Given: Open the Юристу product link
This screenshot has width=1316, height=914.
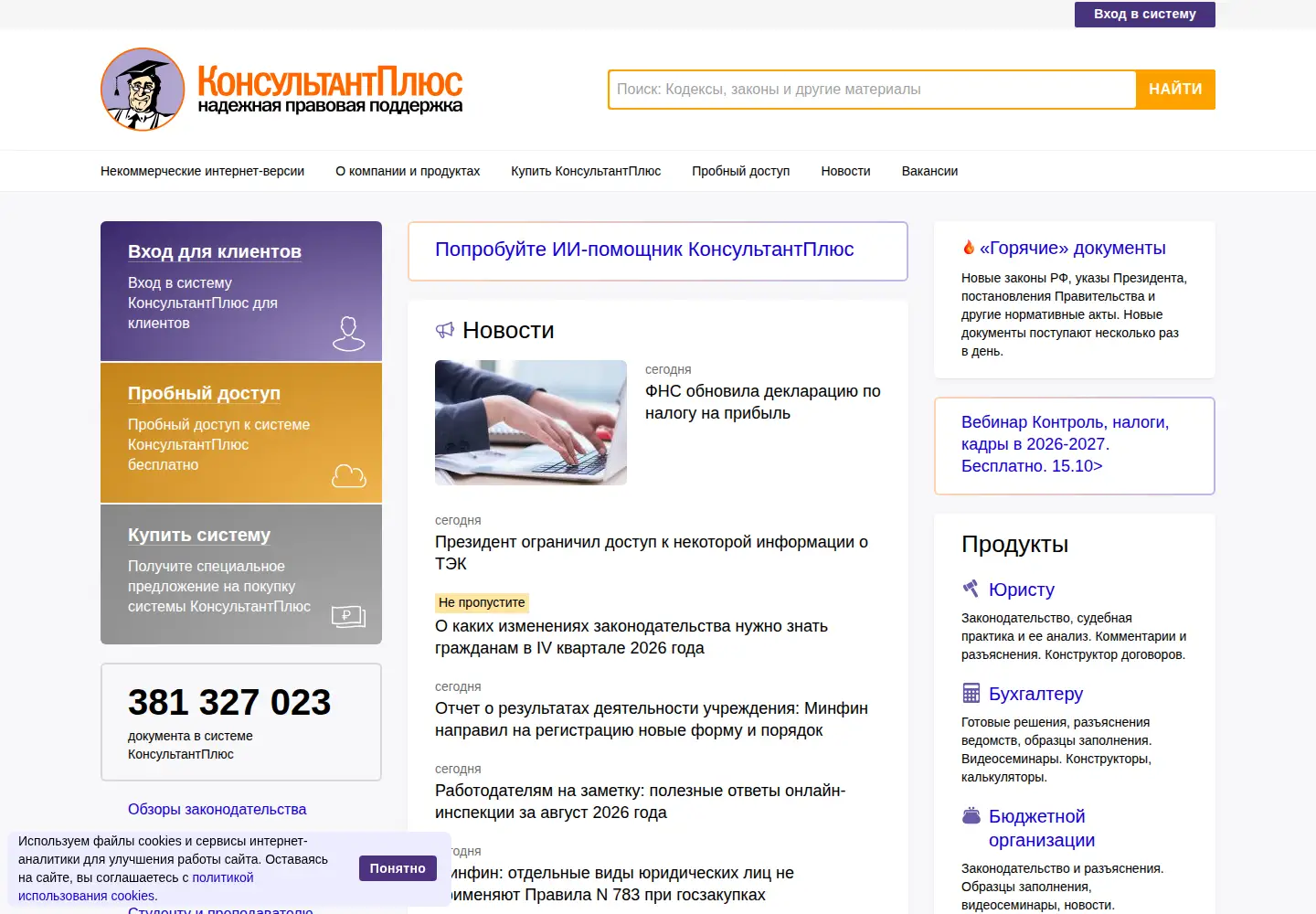Looking at the screenshot, I should click(x=1022, y=590).
